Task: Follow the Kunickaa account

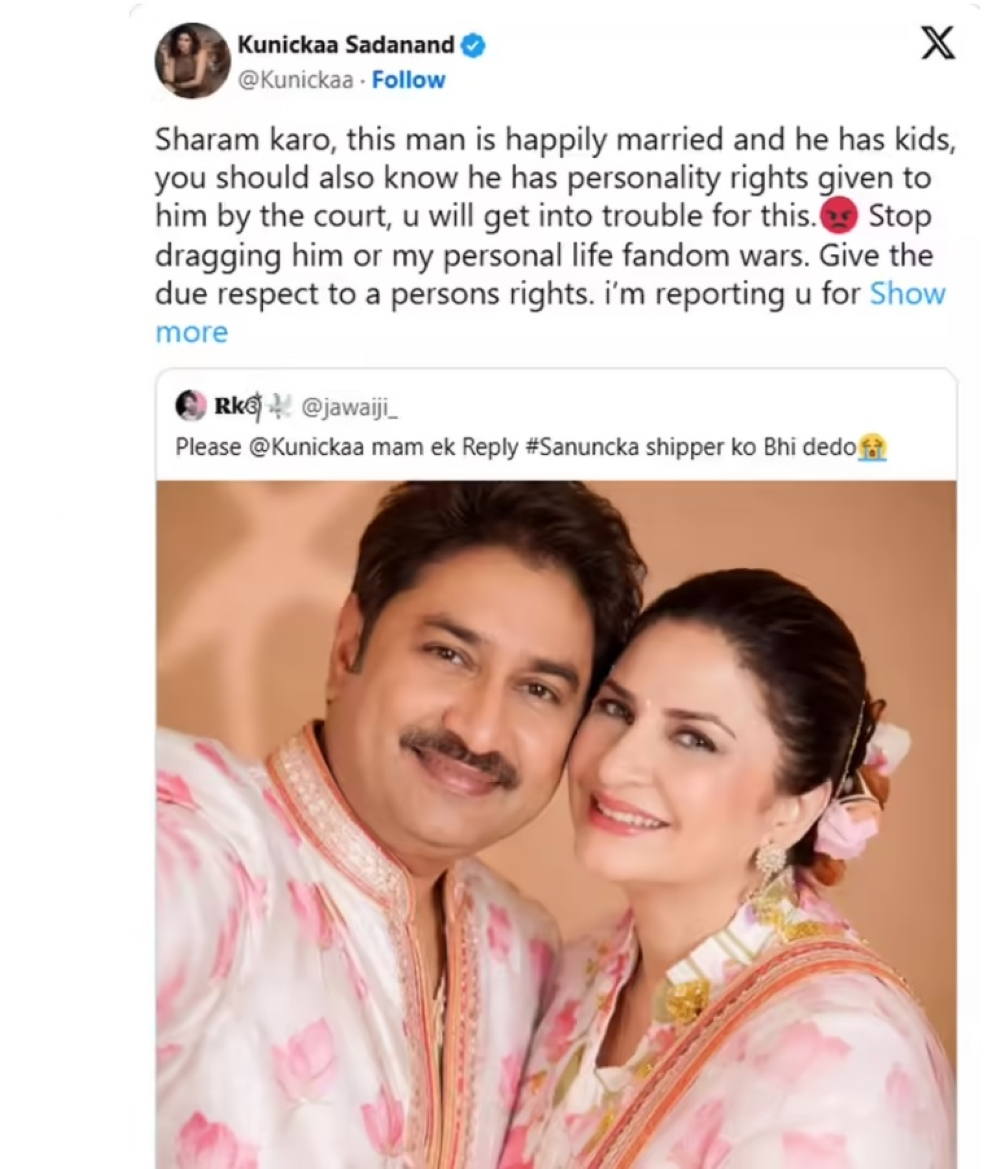Action: pyautogui.click(x=408, y=81)
